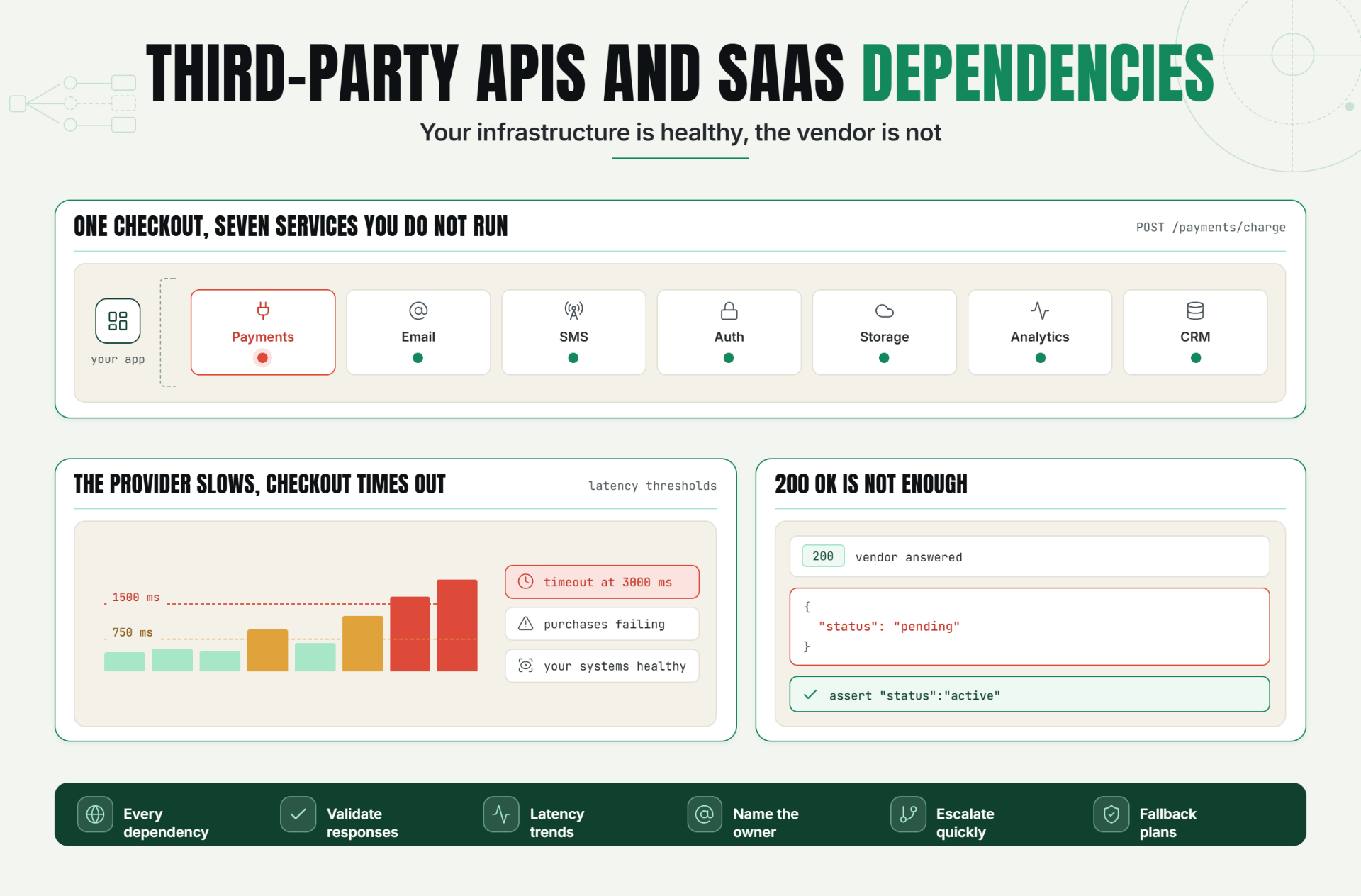Click the '750 ms' threshold label
The image size is (1361, 896).
[x=133, y=632]
